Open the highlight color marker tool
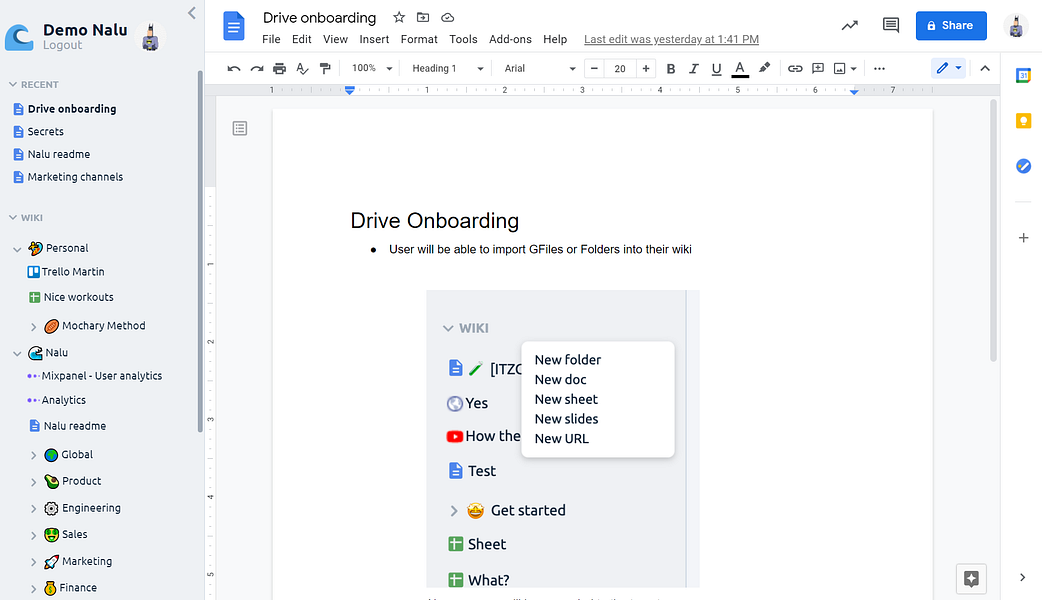This screenshot has width=1042, height=600. tap(764, 68)
